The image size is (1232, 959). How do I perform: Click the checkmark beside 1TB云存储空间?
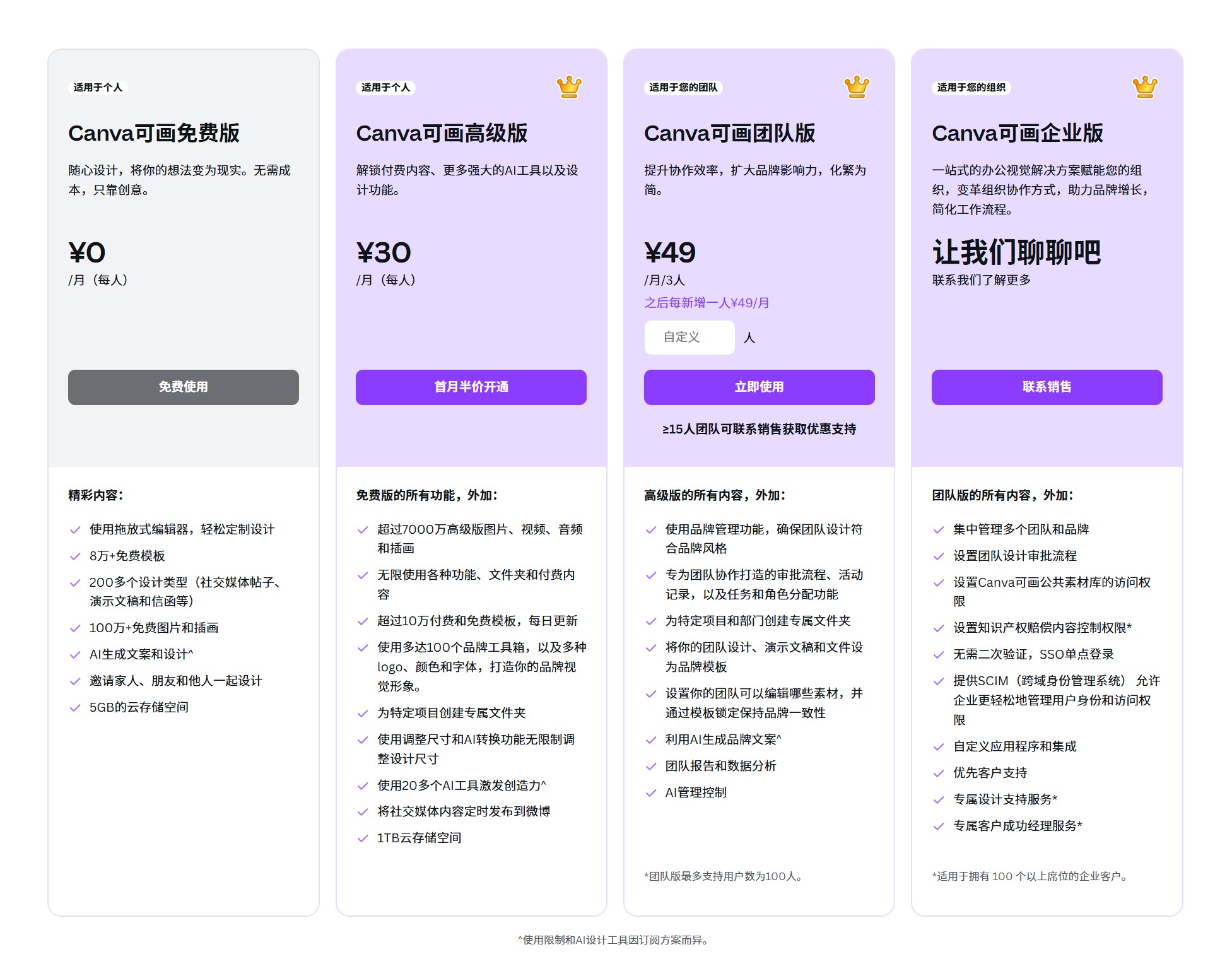pos(363,838)
